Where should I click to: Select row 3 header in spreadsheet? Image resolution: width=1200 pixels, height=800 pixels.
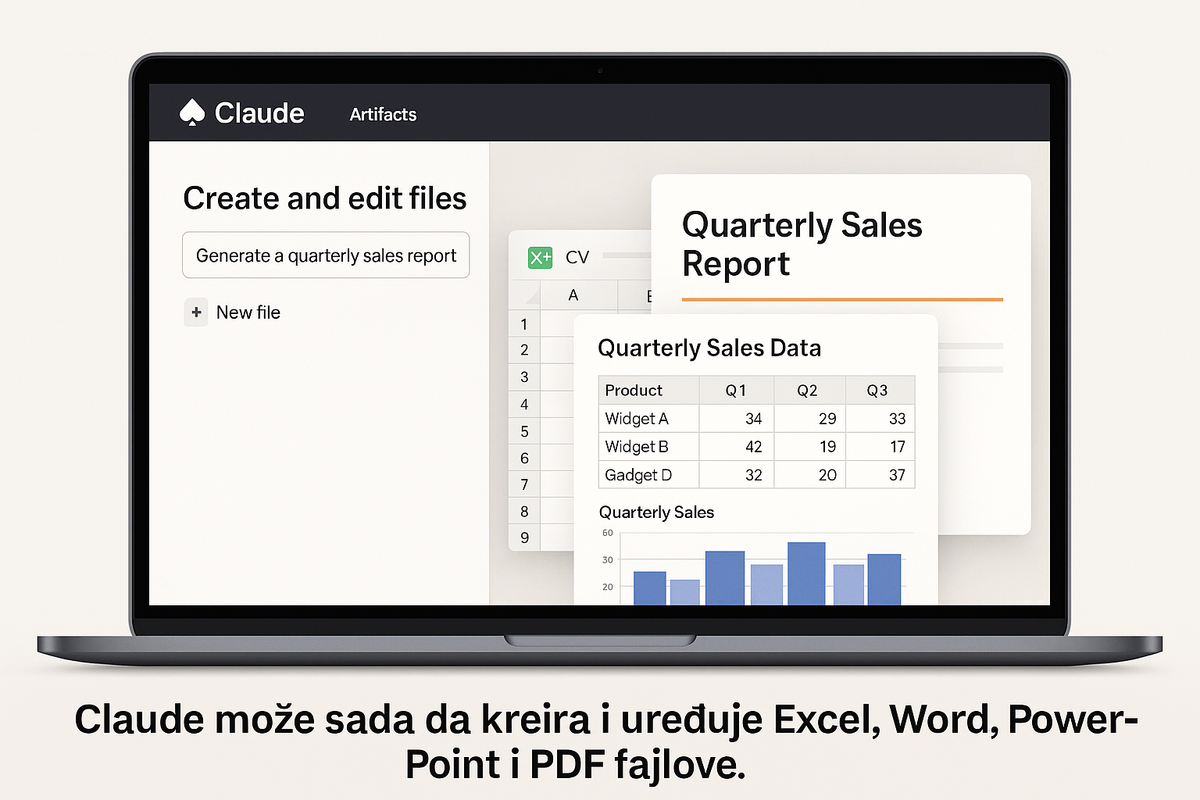tap(524, 377)
